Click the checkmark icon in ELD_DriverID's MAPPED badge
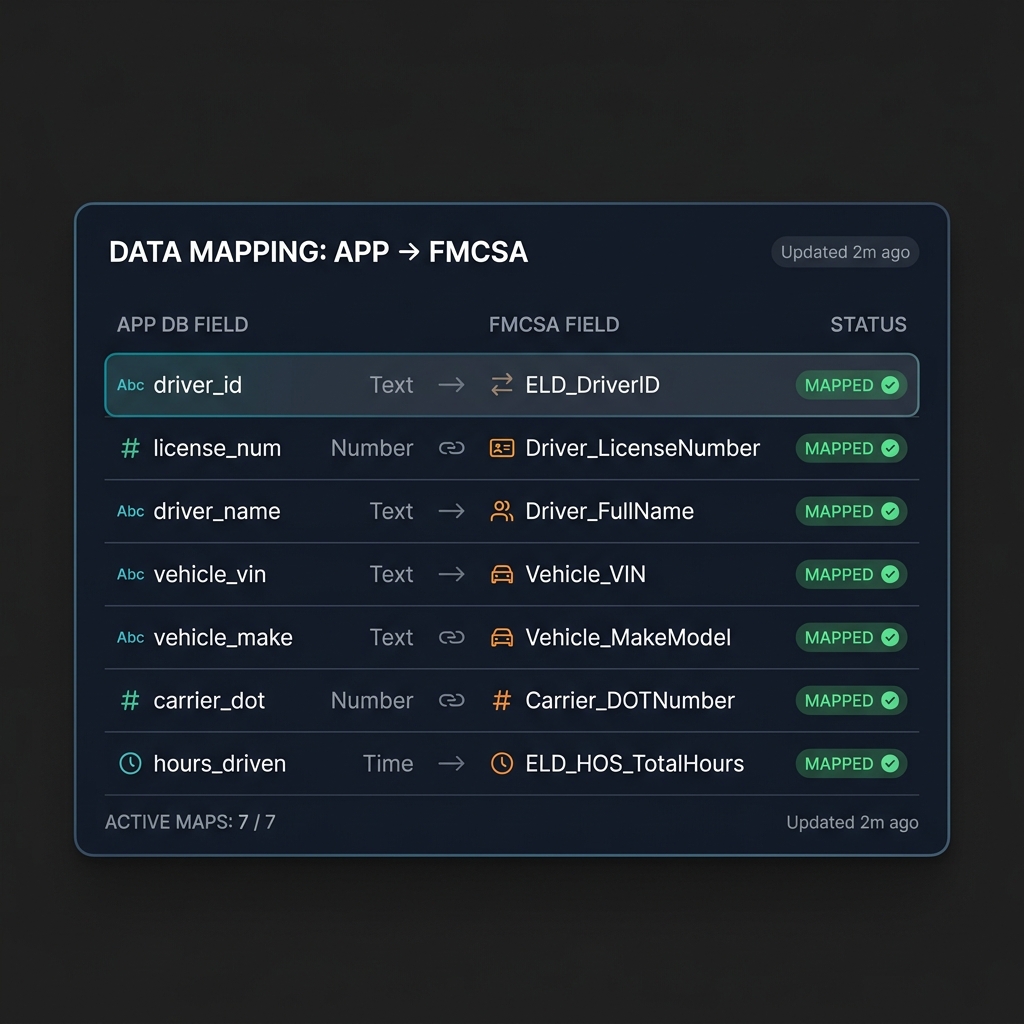Image resolution: width=1024 pixels, height=1024 pixels. pos(890,385)
